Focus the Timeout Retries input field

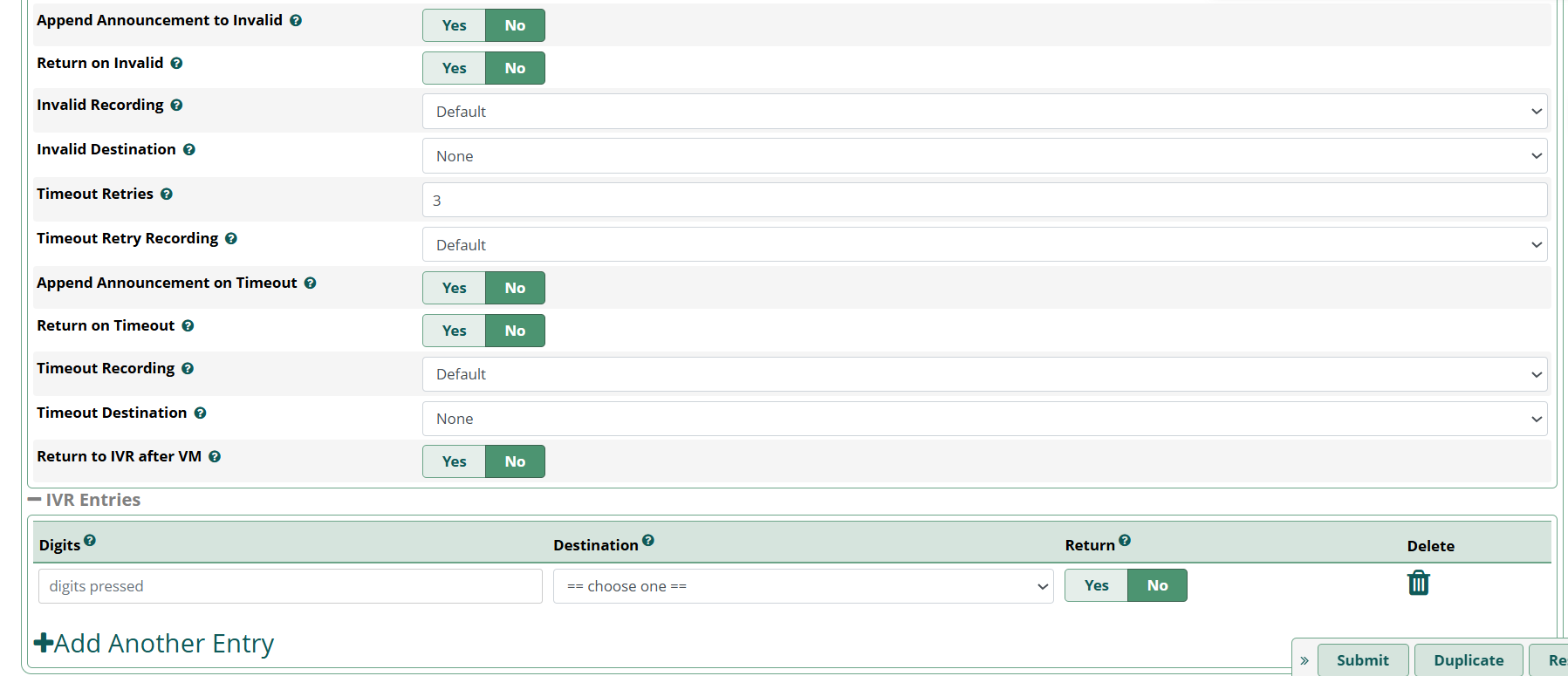(984, 201)
